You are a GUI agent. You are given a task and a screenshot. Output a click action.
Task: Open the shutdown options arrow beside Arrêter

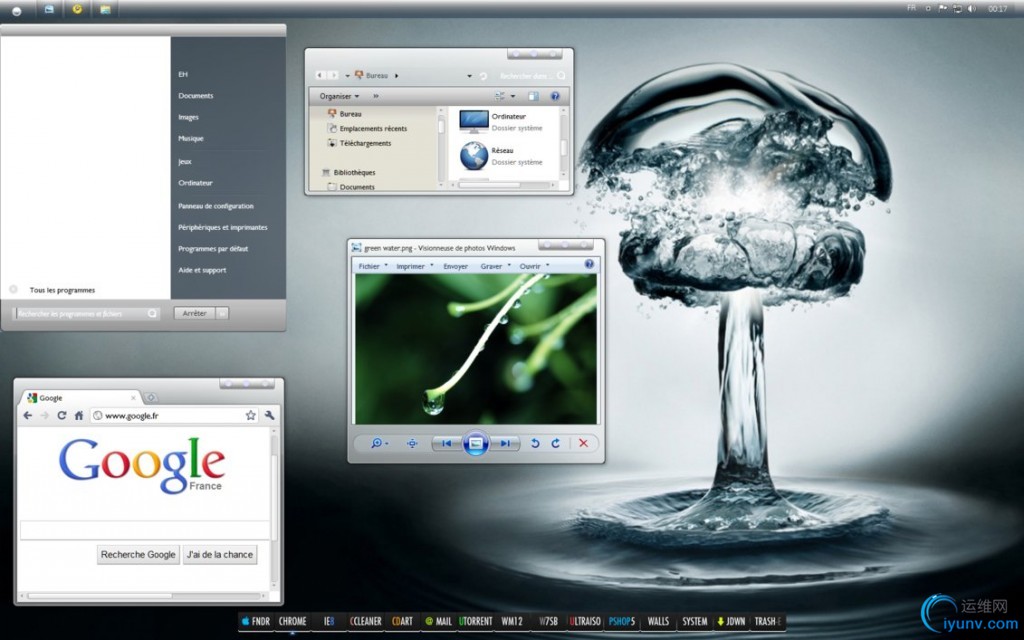222,313
